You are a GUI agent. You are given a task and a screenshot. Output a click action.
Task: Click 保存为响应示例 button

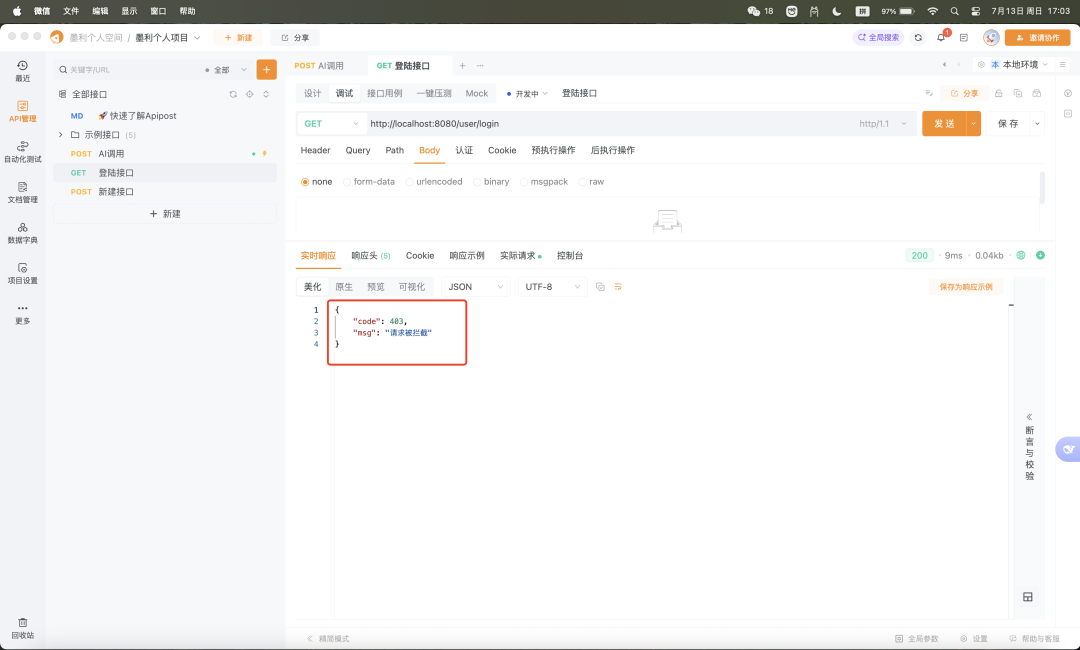pos(966,286)
